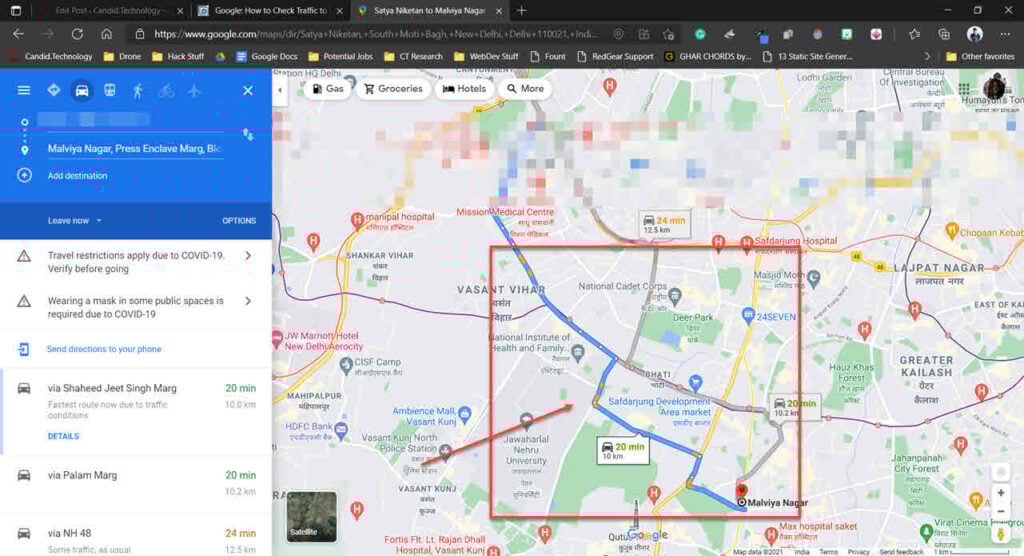Viewport: 1024px width, 556px height.
Task: Click Virat Cinema map marker
Action: (926, 532)
